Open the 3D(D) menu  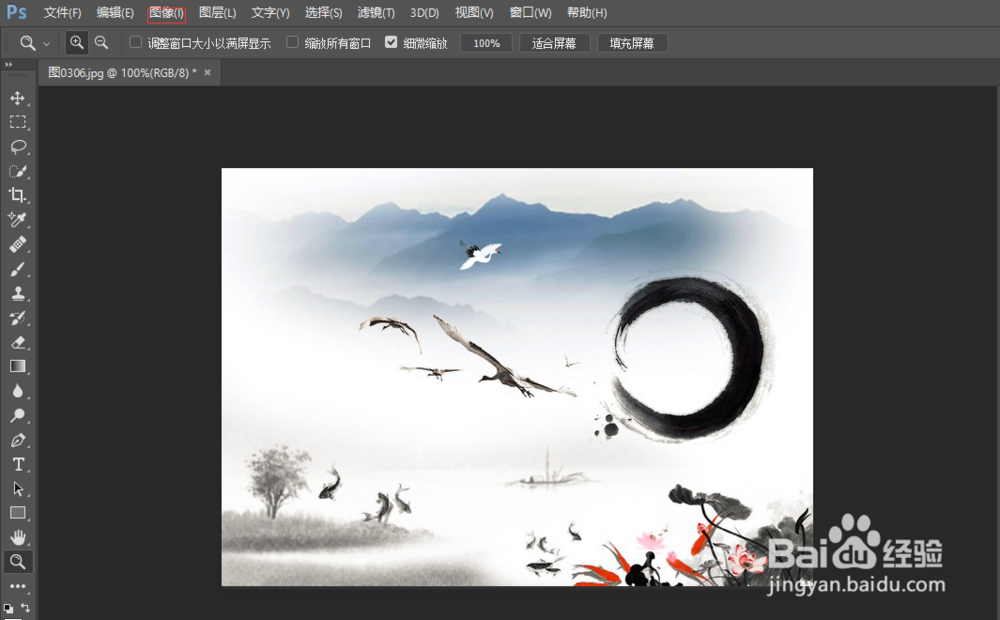pos(425,13)
